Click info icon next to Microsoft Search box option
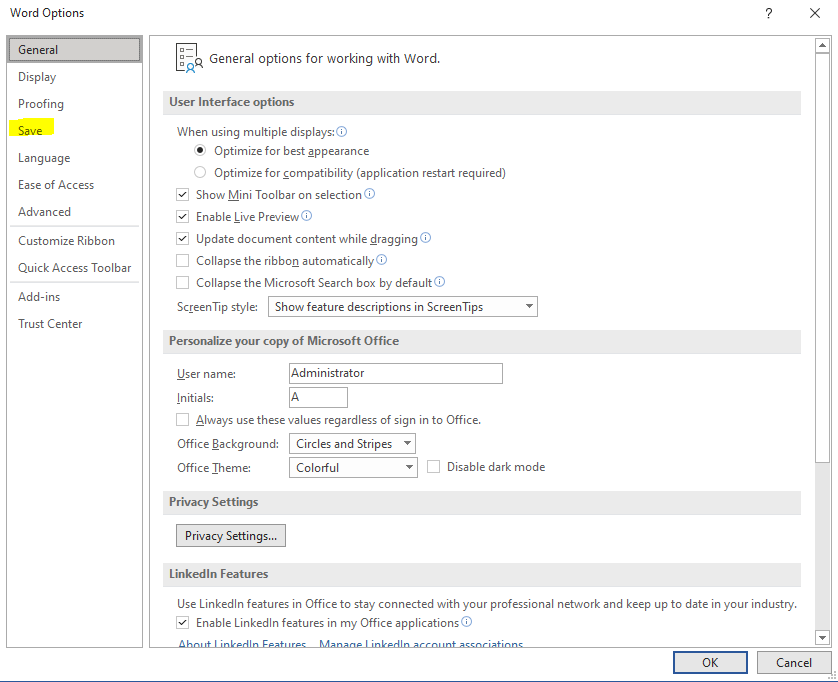This screenshot has height=682, width=838. coord(440,282)
